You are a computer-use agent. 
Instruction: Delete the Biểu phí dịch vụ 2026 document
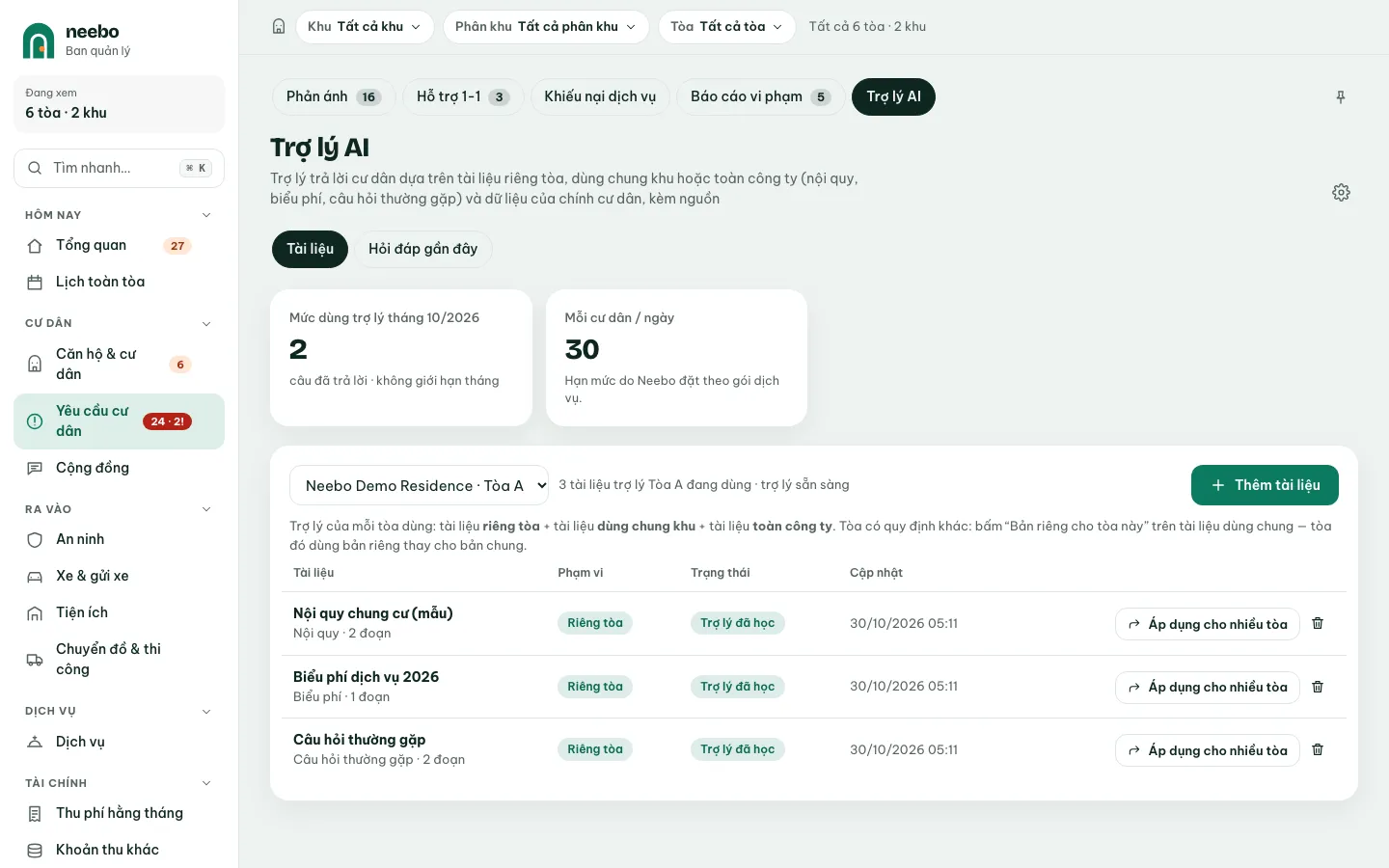(1318, 687)
